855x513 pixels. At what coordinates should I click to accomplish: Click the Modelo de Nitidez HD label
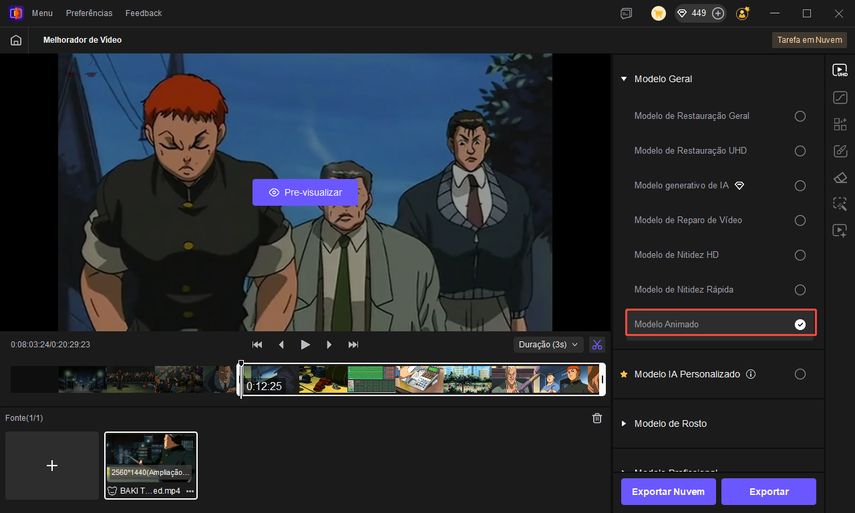pos(676,255)
